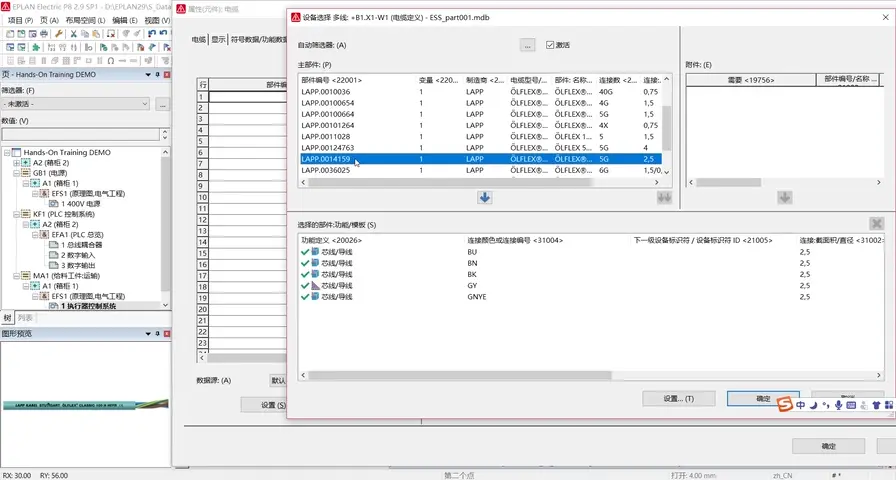This screenshot has width=896, height=480.
Task: Click the horizontal scrollbar in 附件 pane
Action: click(x=729, y=182)
